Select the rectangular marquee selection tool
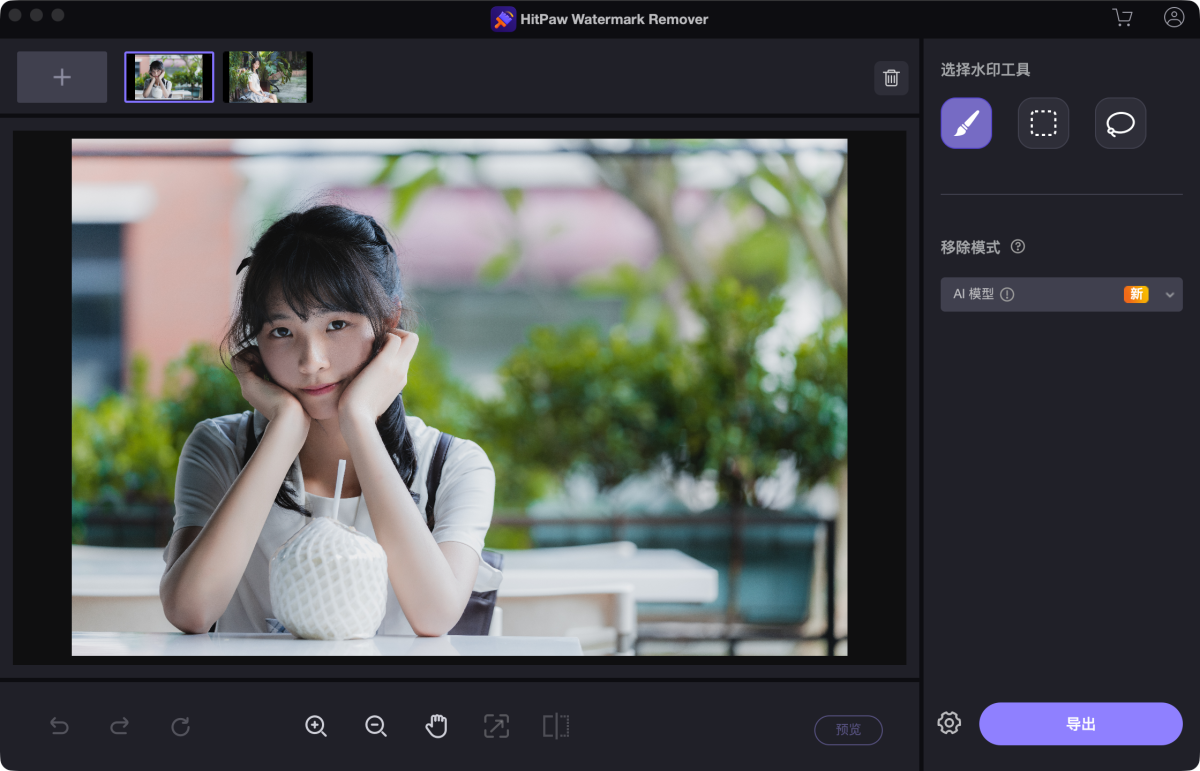1200x771 pixels. click(x=1043, y=123)
